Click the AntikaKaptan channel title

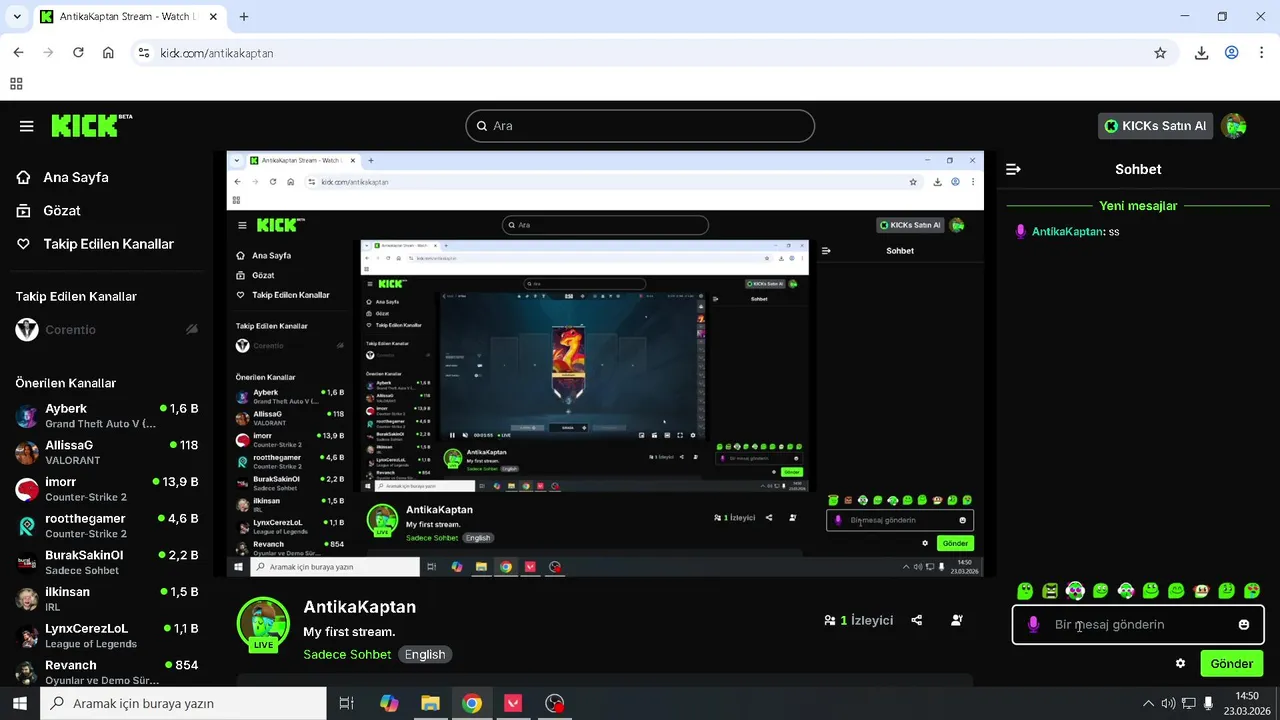pos(360,607)
